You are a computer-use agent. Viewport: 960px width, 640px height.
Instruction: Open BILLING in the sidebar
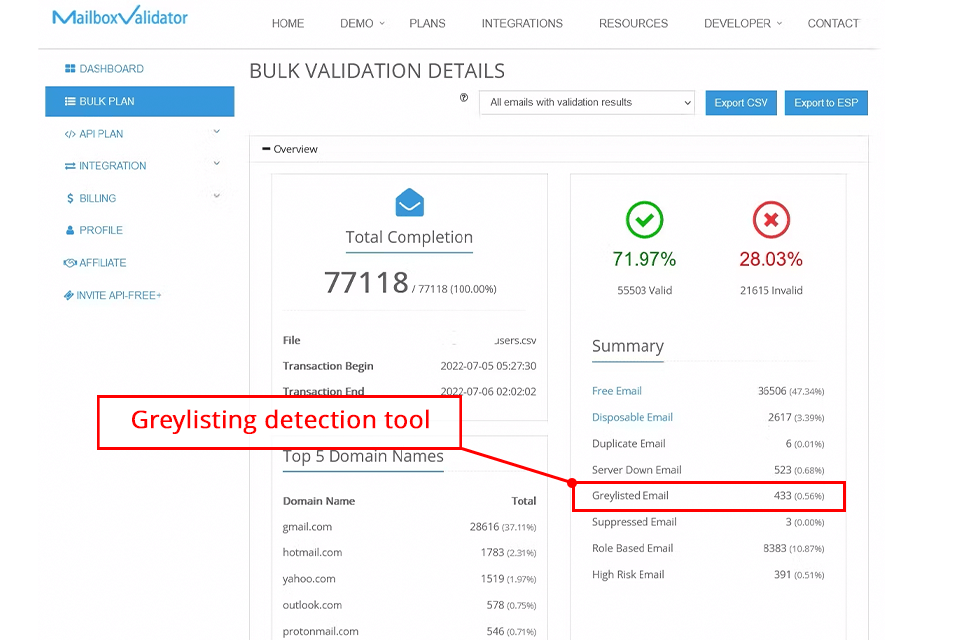[x=97, y=198]
